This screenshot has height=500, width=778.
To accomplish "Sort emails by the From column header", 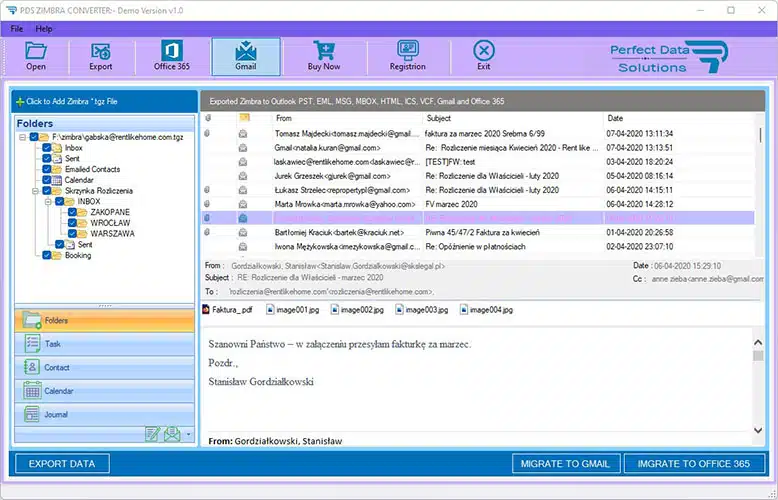I will (x=347, y=118).
